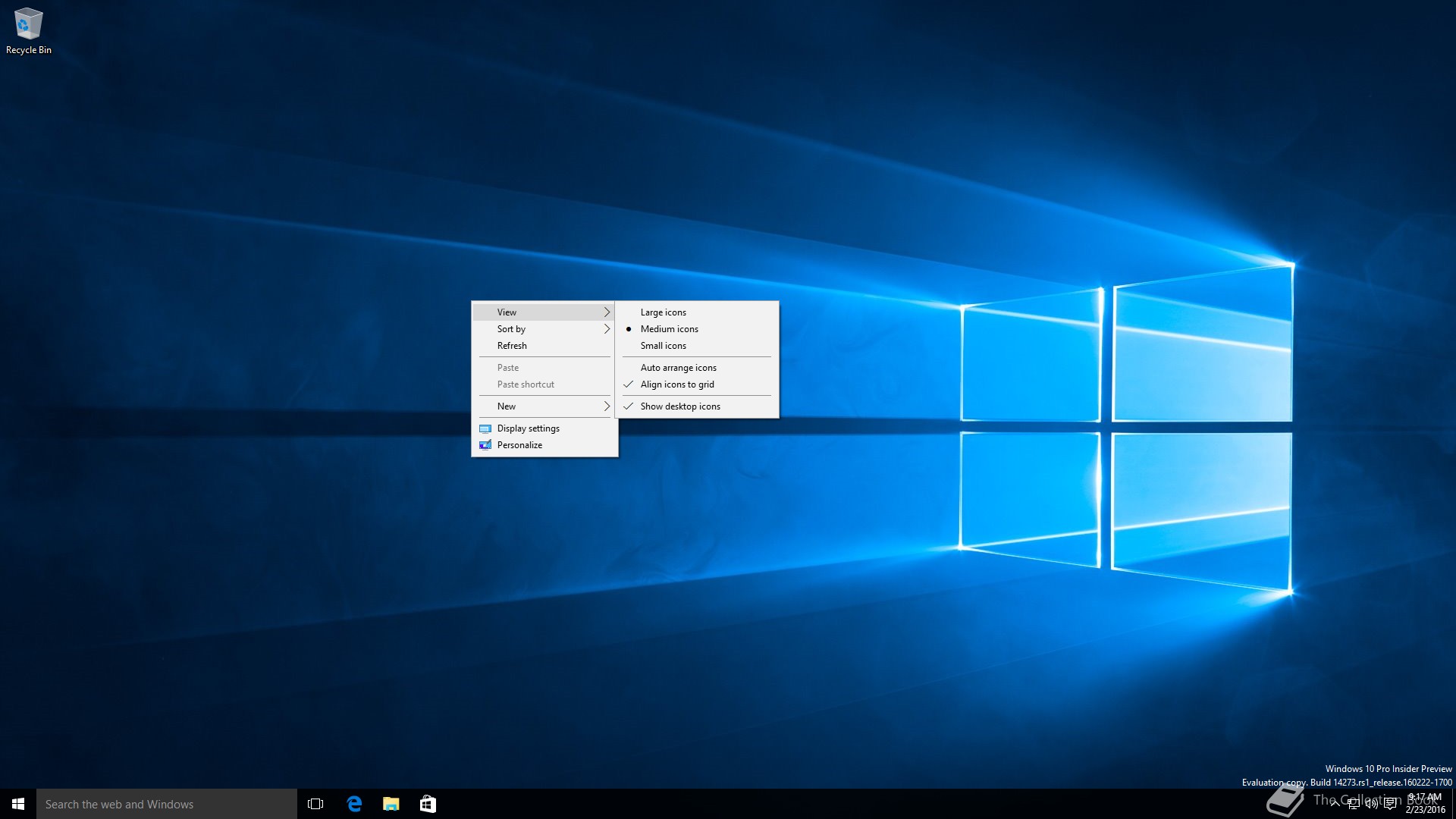This screenshot has height=819, width=1456.
Task: Click the Show desktop sliver at taskbar end
Action: click(x=1454, y=804)
